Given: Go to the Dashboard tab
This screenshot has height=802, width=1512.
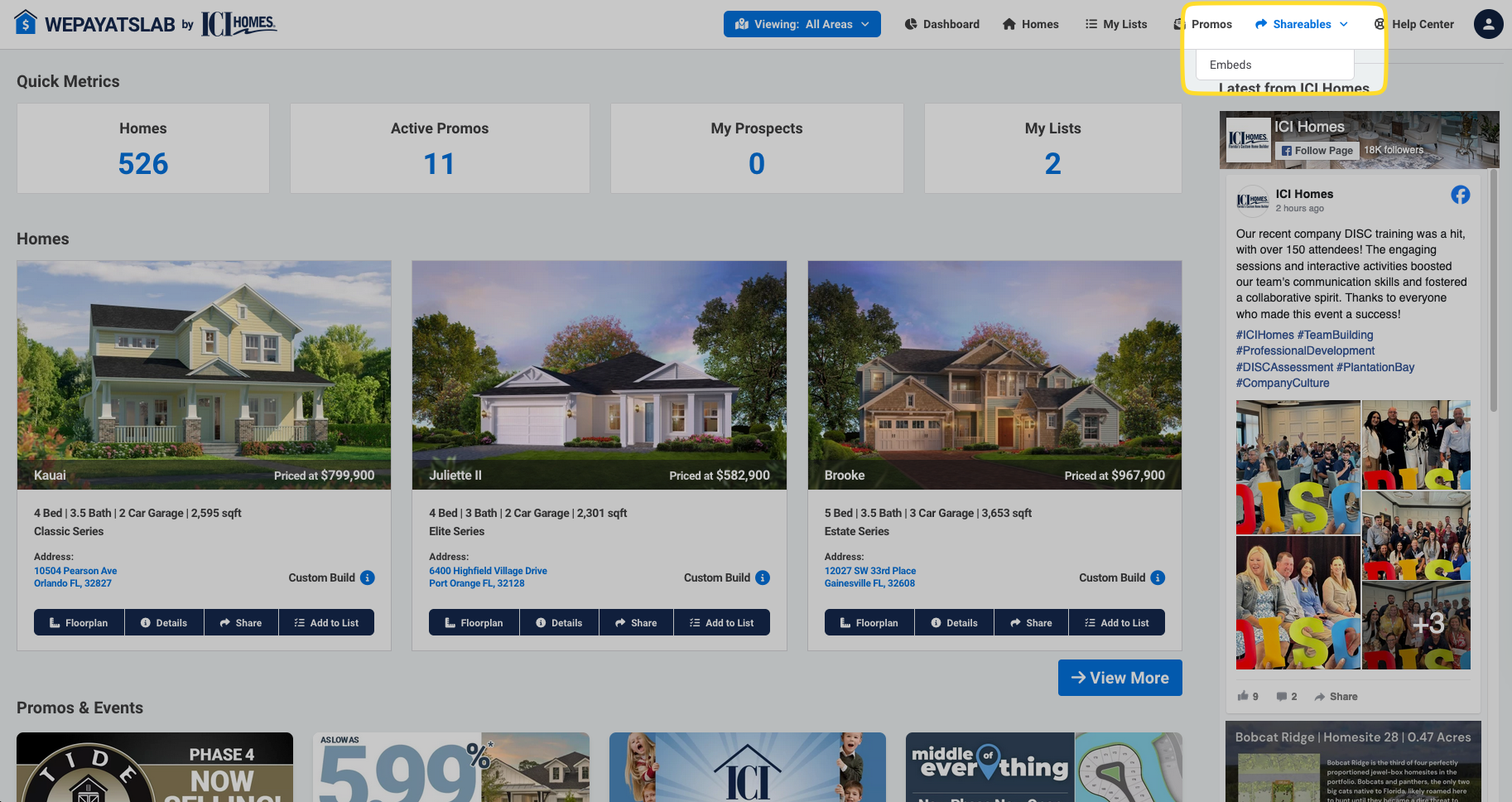Looking at the screenshot, I should [942, 24].
